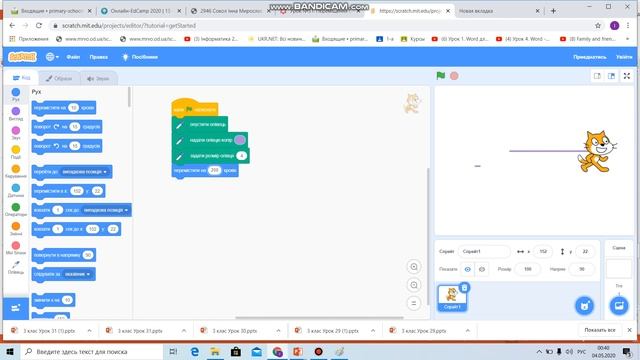The height and width of the screenshot is (360, 640).
Task: Close the downloads bar
Action: [x=629, y=330]
